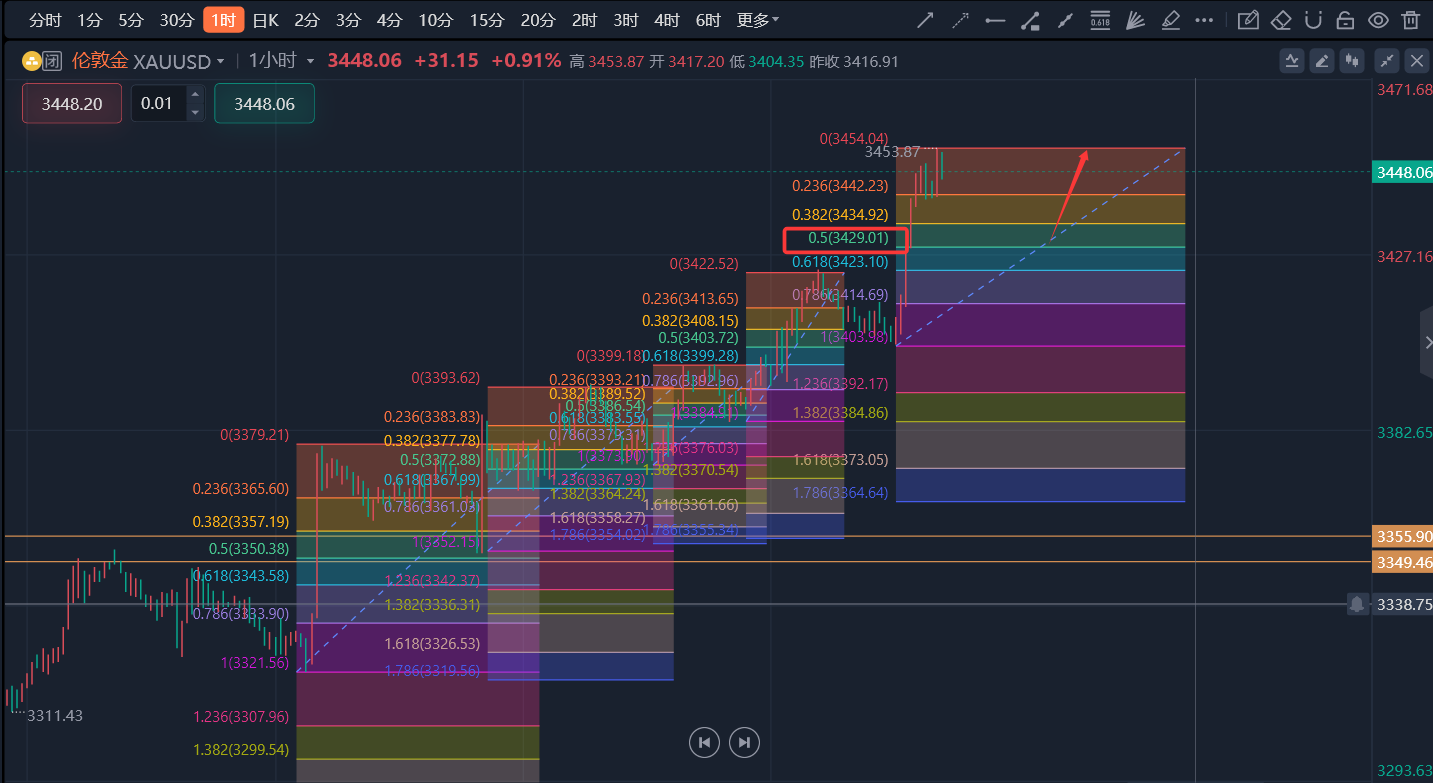
Task: Select the fan lines drawing tool
Action: (1135, 20)
